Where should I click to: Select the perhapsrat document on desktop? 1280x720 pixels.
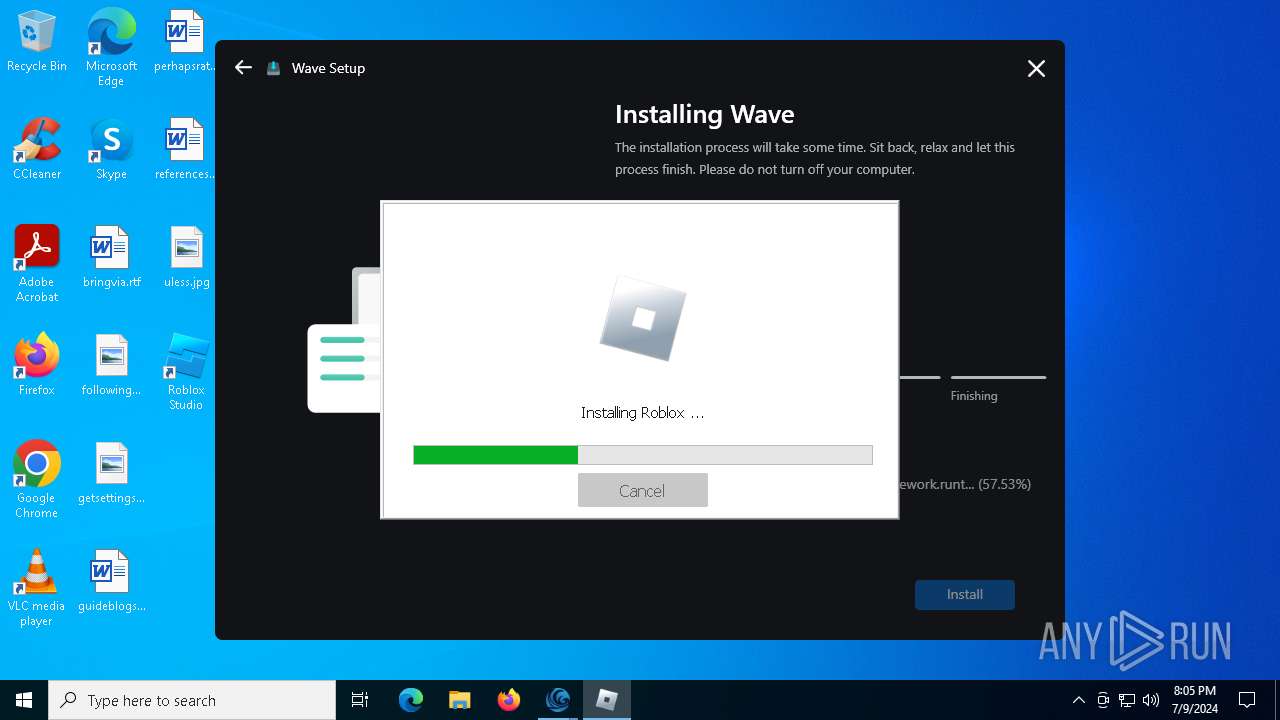pyautogui.click(x=185, y=42)
